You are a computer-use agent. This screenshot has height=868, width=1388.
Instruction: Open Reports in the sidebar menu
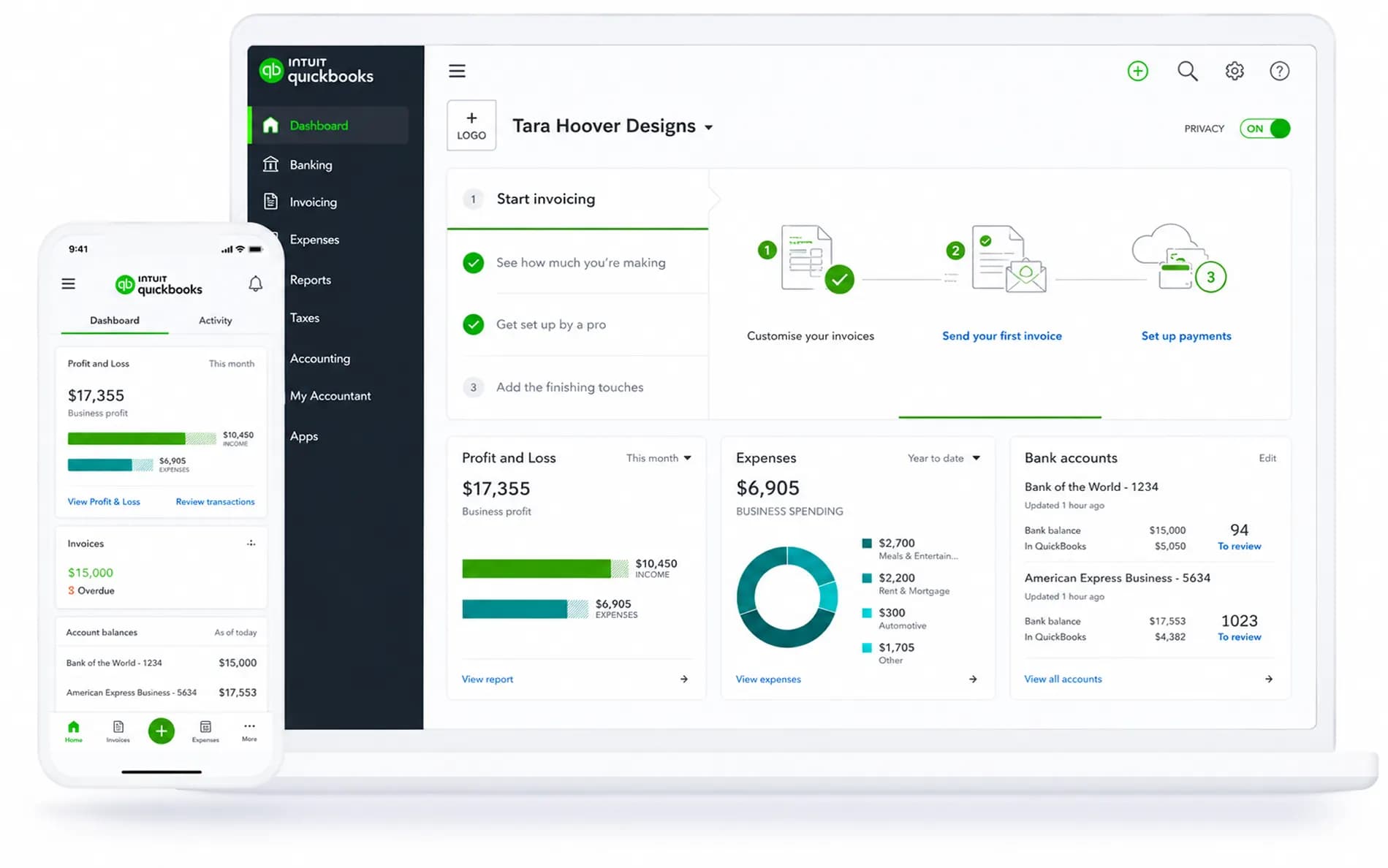tap(310, 280)
